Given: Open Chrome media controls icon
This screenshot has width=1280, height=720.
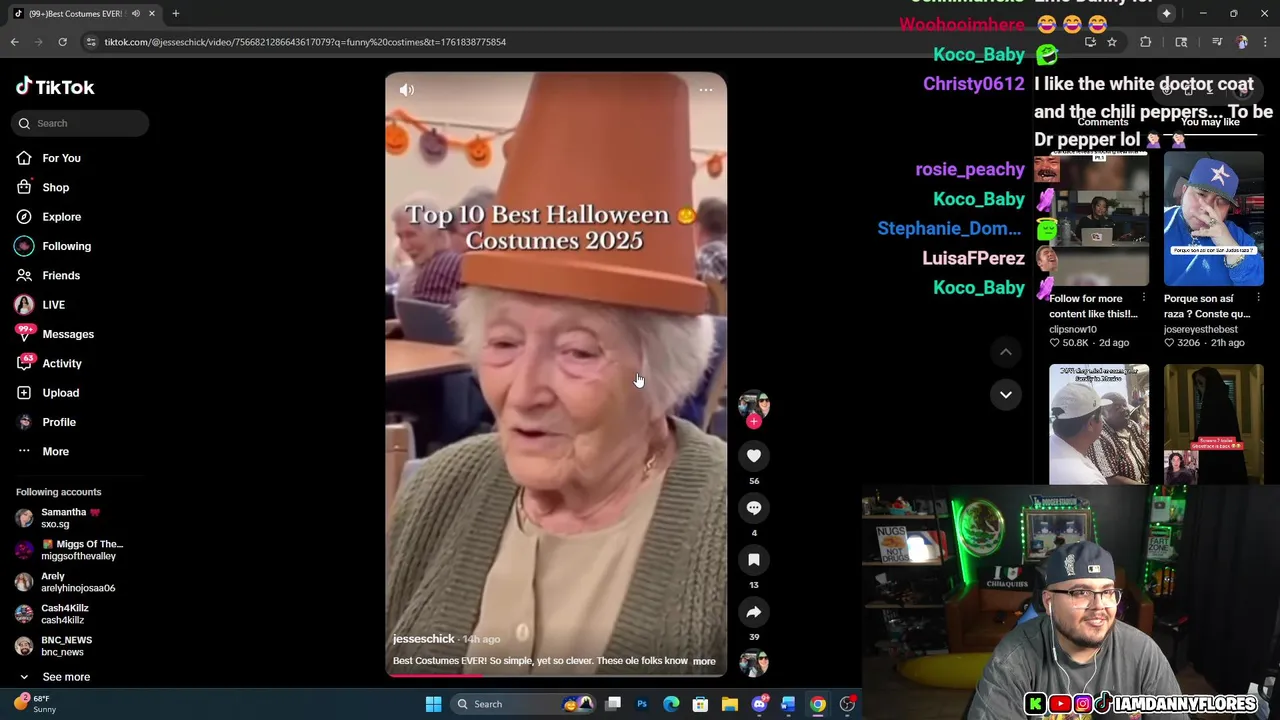Looking at the screenshot, I should (1217, 42).
